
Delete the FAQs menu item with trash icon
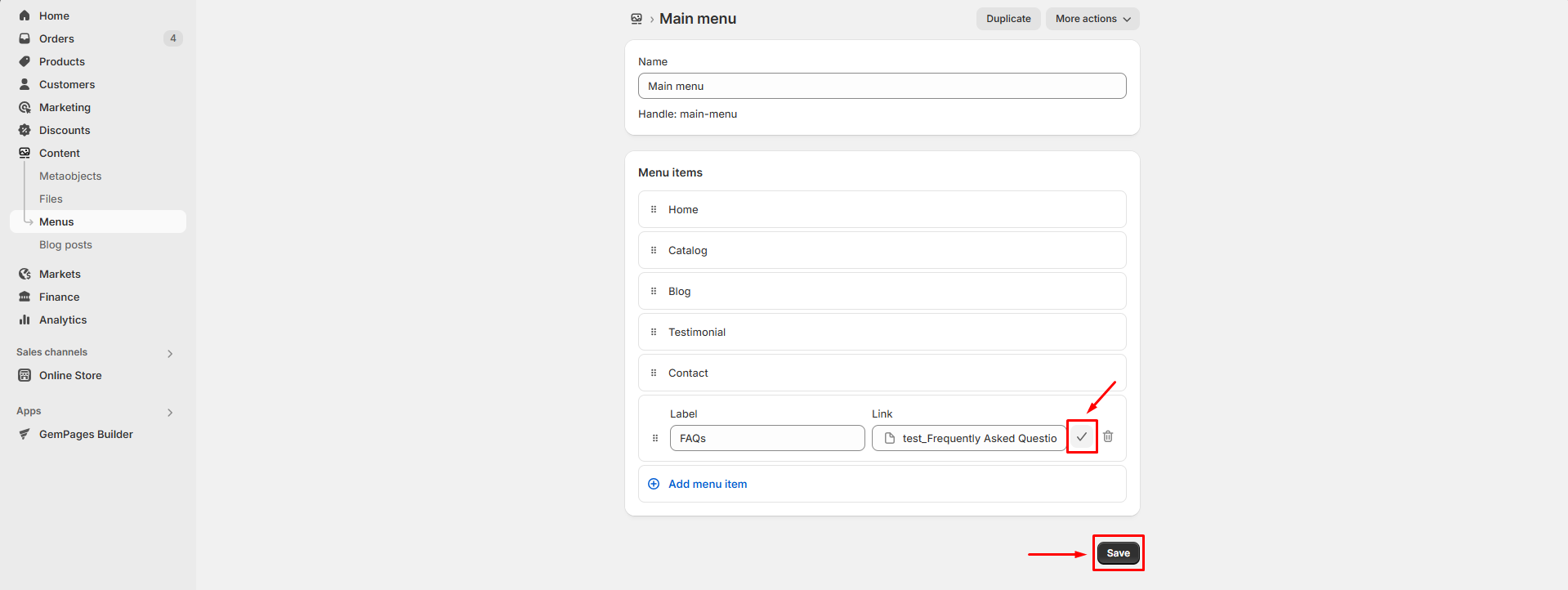1108,437
